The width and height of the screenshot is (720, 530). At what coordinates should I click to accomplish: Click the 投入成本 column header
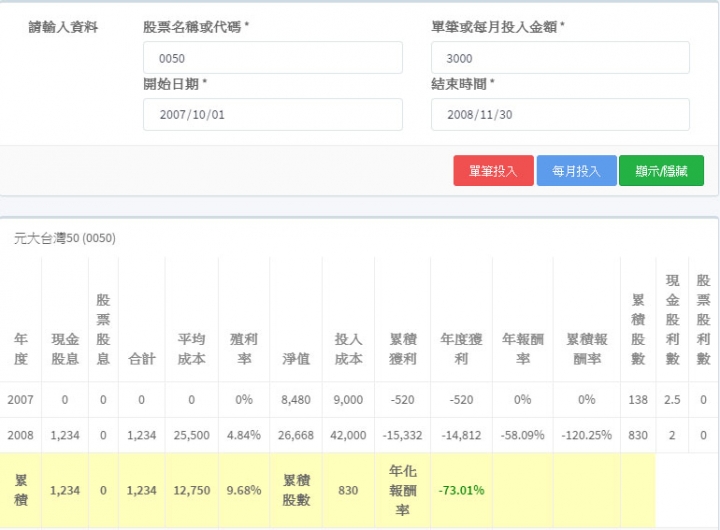tap(349, 349)
